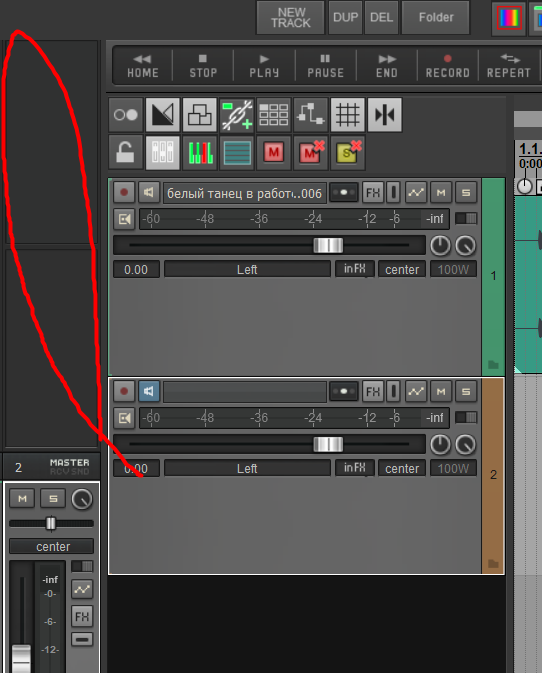Viewport: 542px width, 673px height.
Task: Show the mixer faders icon
Action: (163, 152)
